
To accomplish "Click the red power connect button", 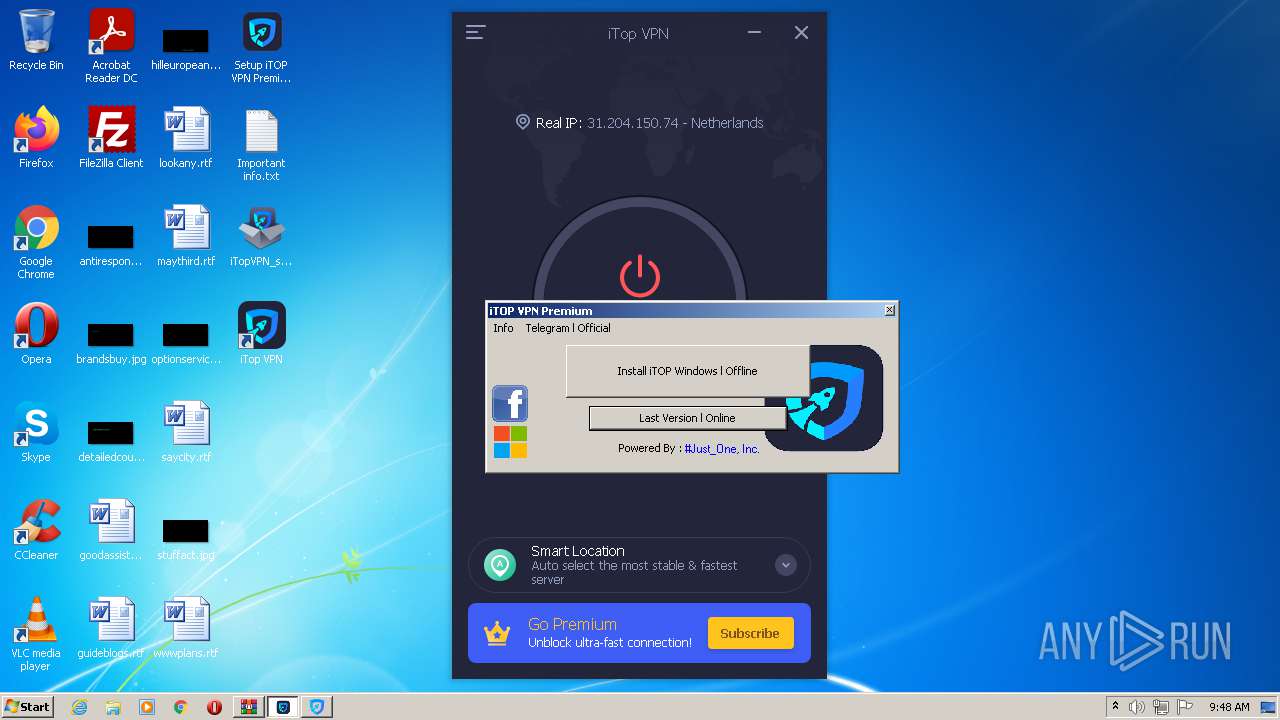I will tap(640, 276).
